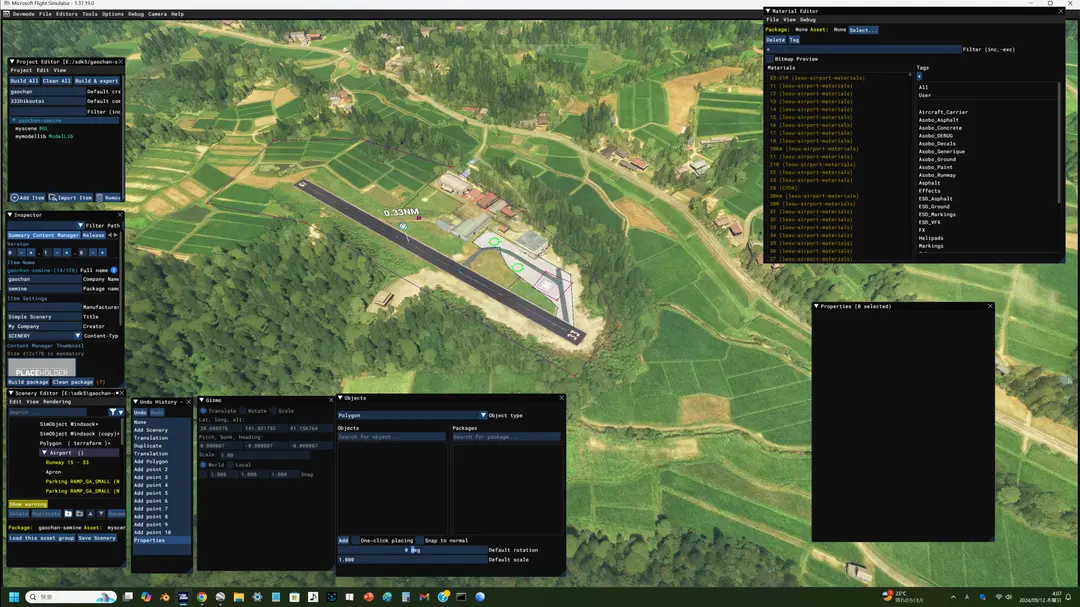Collapse the Airport tree node
1080x607 pixels.
pos(44,453)
